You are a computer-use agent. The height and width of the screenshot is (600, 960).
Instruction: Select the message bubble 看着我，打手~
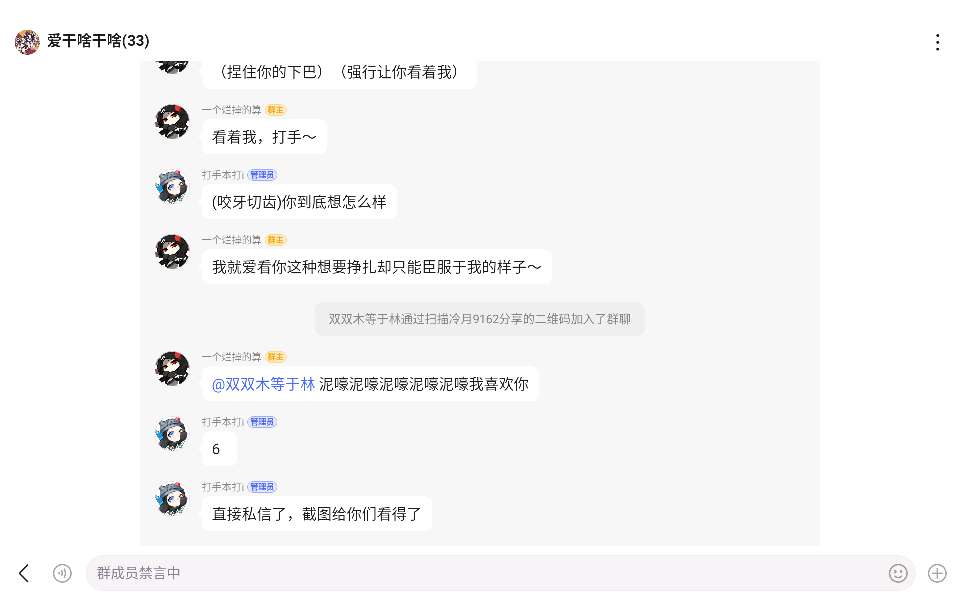coord(264,137)
